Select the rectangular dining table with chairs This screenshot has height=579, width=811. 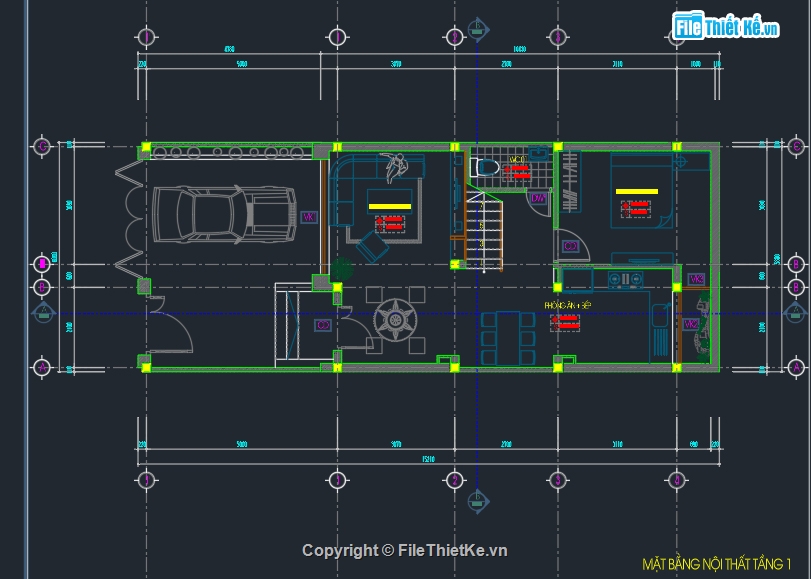tap(508, 336)
